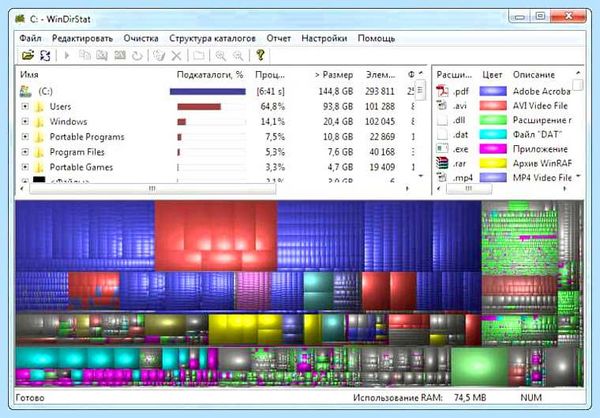
Task: Click the .pdf Adobe Acrobat file icon
Action: click(x=442, y=91)
